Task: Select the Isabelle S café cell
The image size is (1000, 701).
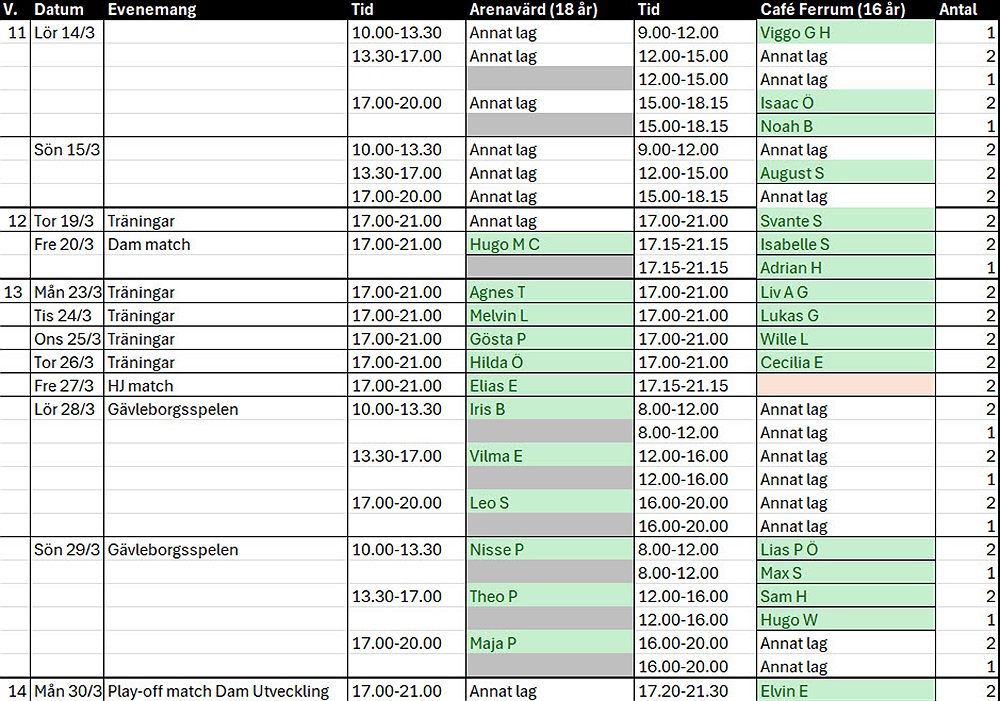Action: pyautogui.click(x=845, y=244)
